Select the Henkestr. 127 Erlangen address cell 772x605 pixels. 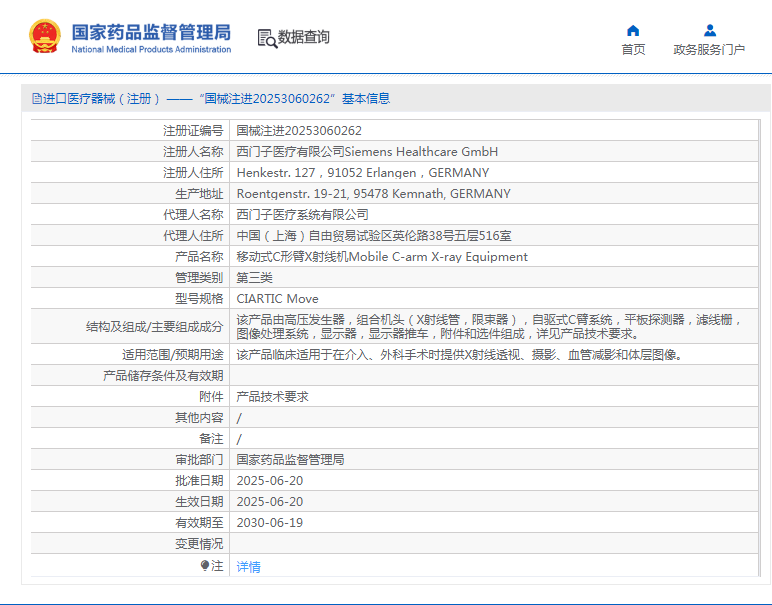[494, 172]
